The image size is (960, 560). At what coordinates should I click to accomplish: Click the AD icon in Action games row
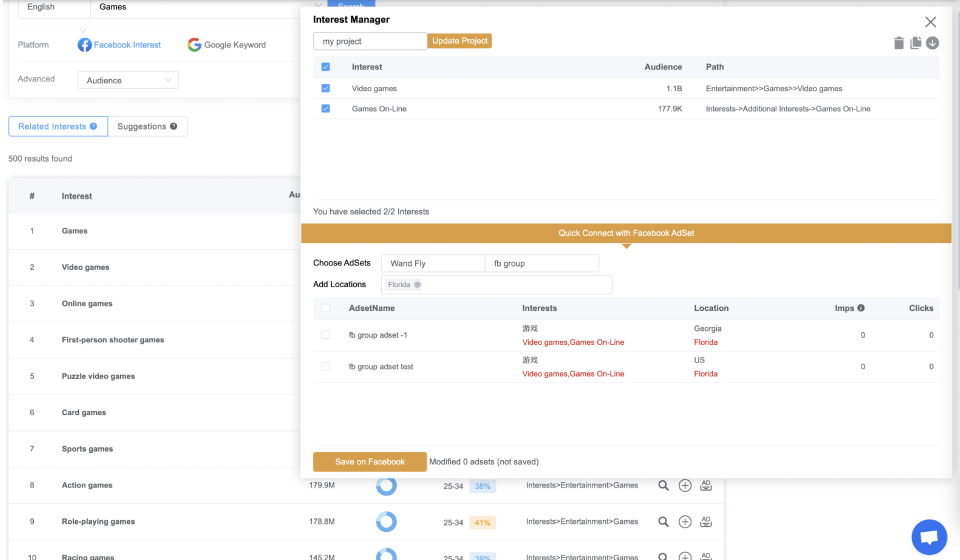point(706,485)
